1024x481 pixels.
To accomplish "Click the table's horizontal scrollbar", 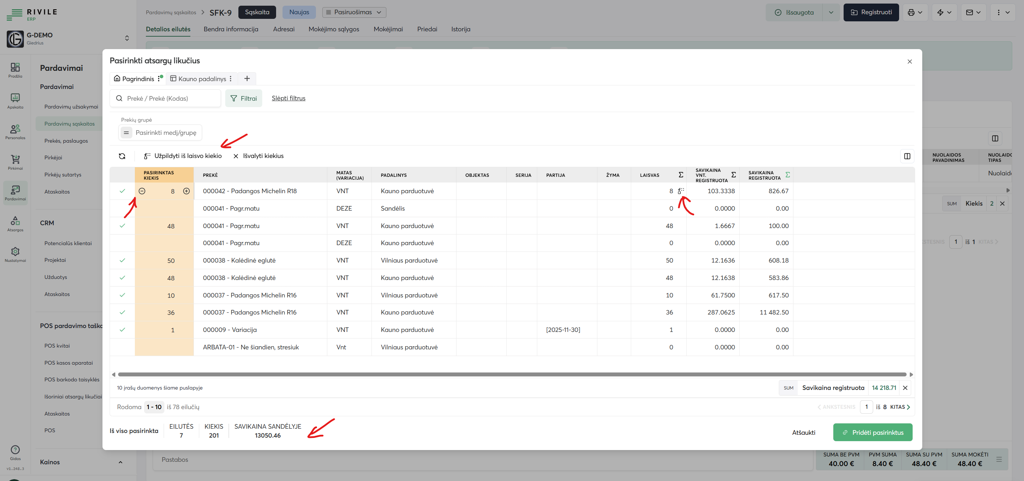I will tap(512, 374).
